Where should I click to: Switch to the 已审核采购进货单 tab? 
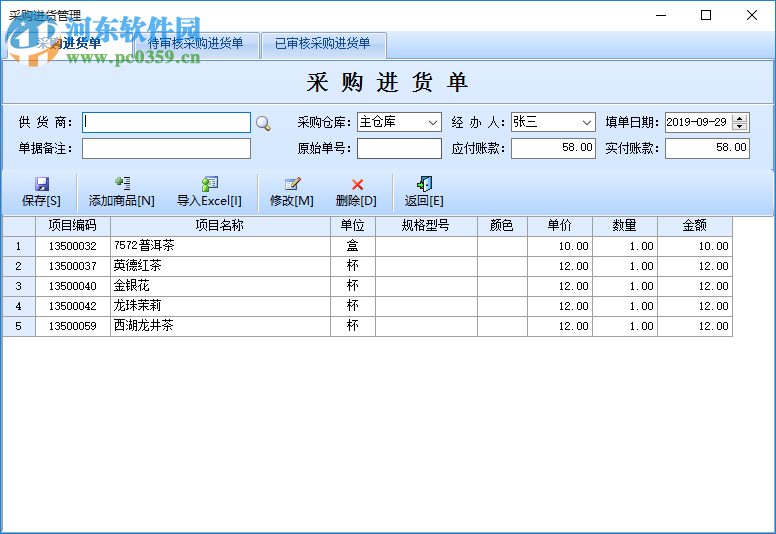coord(323,44)
